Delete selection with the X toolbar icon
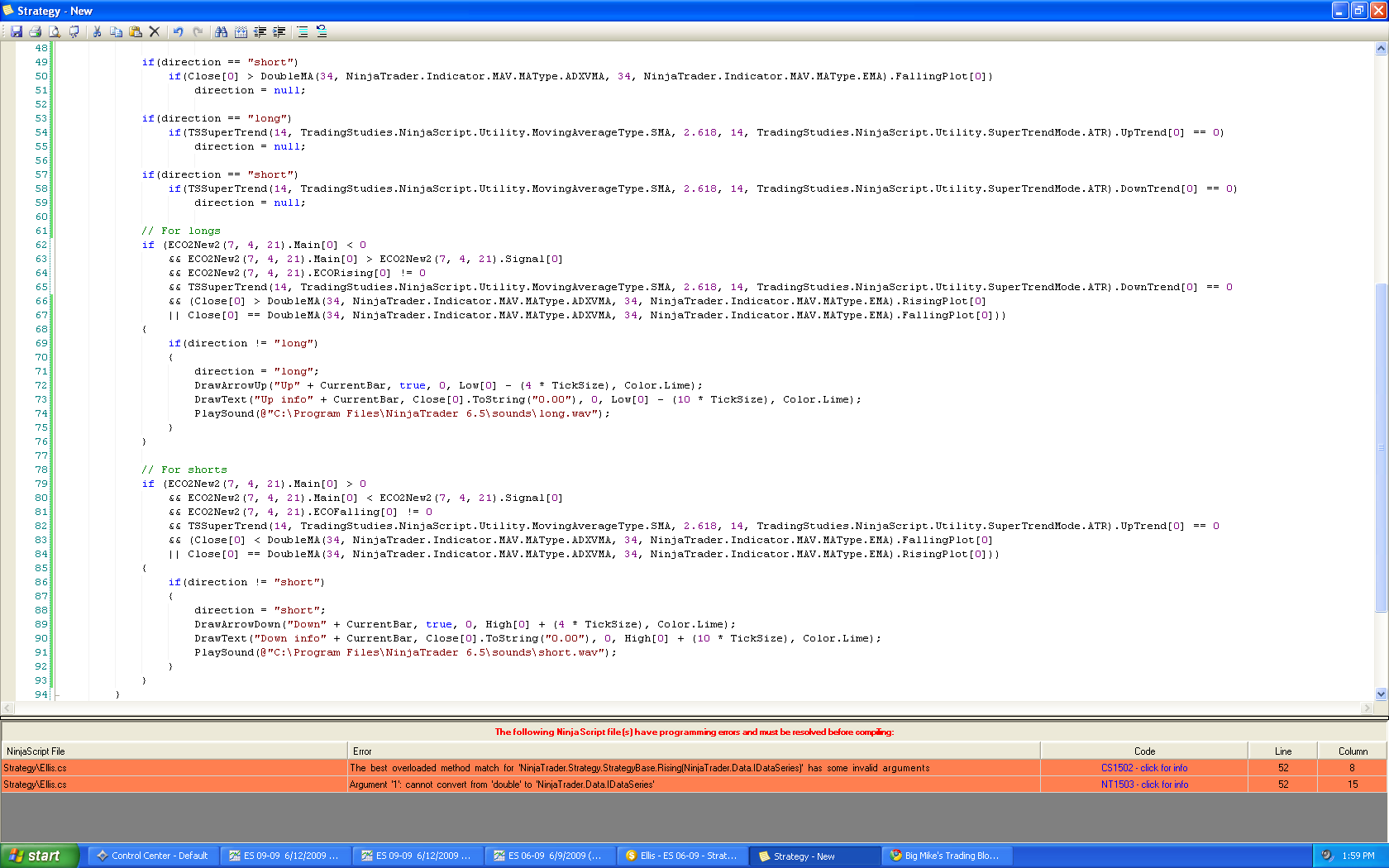This screenshot has height=868, width=1389. (155, 31)
